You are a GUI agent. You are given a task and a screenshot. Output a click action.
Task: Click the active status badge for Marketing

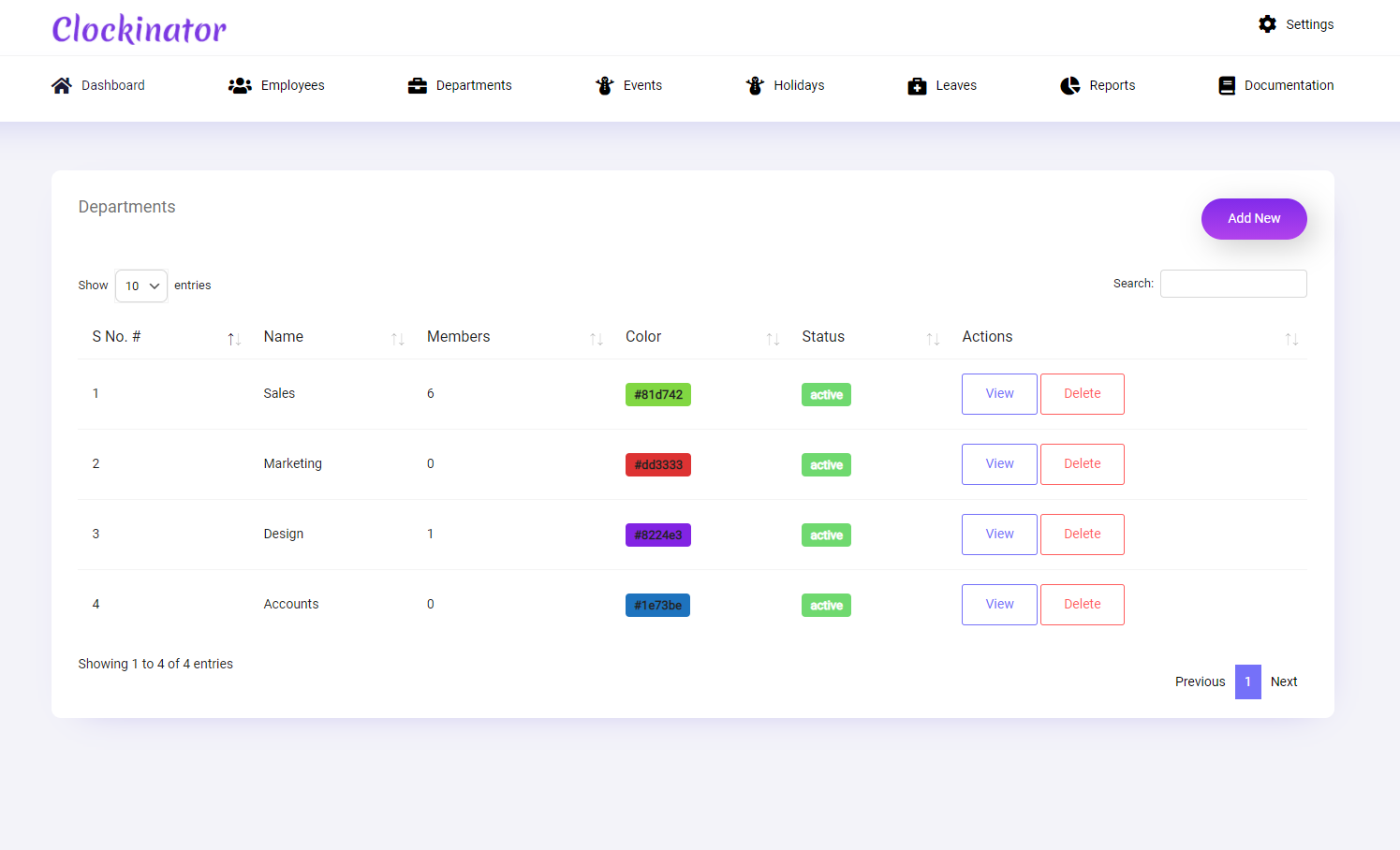coord(826,465)
